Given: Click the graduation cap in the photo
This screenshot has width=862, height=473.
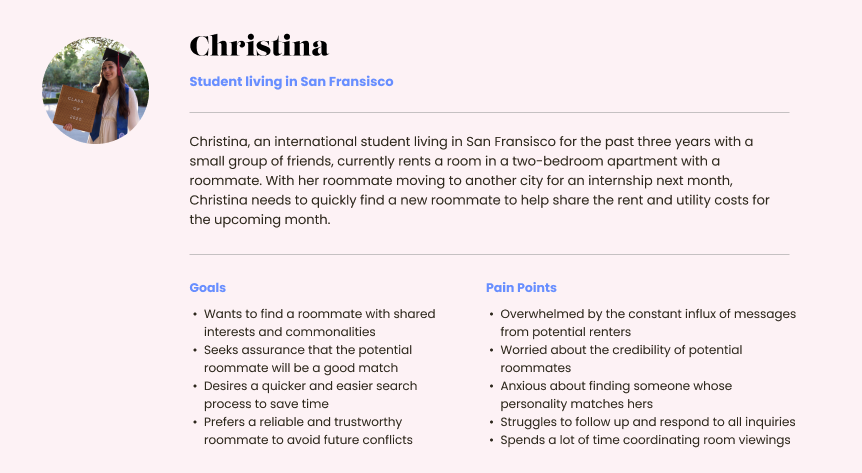Looking at the screenshot, I should tap(116, 58).
